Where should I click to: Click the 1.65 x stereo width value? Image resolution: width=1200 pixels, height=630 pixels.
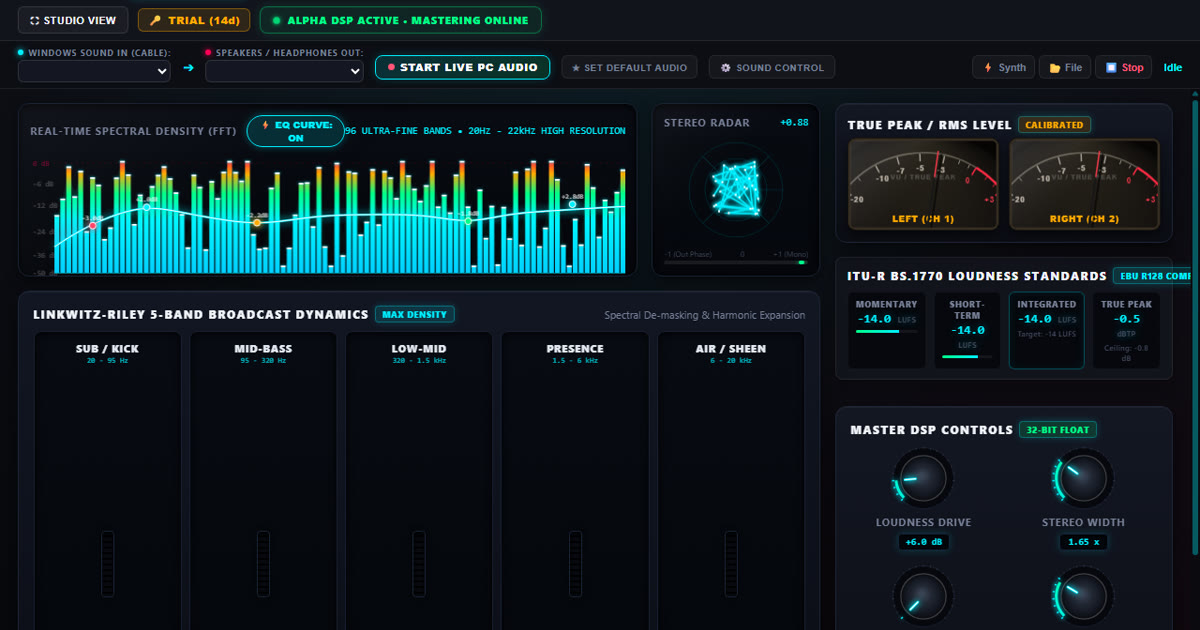pyautogui.click(x=1083, y=542)
